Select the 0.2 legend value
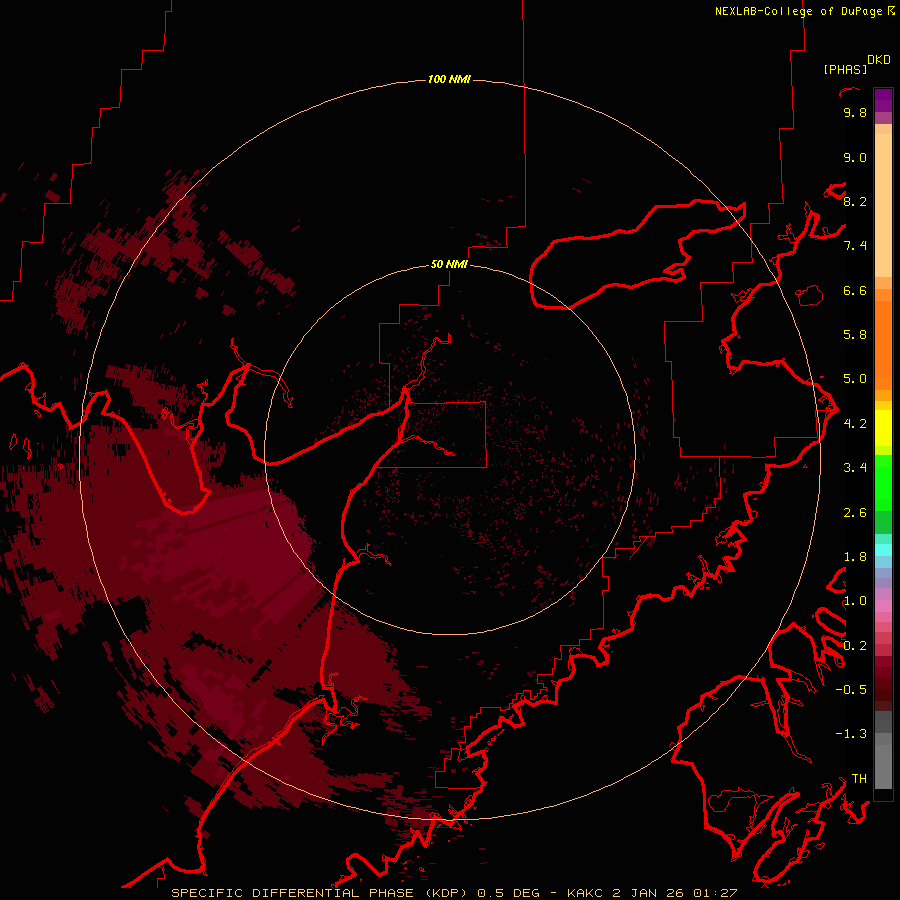The image size is (900, 900). coord(855,645)
